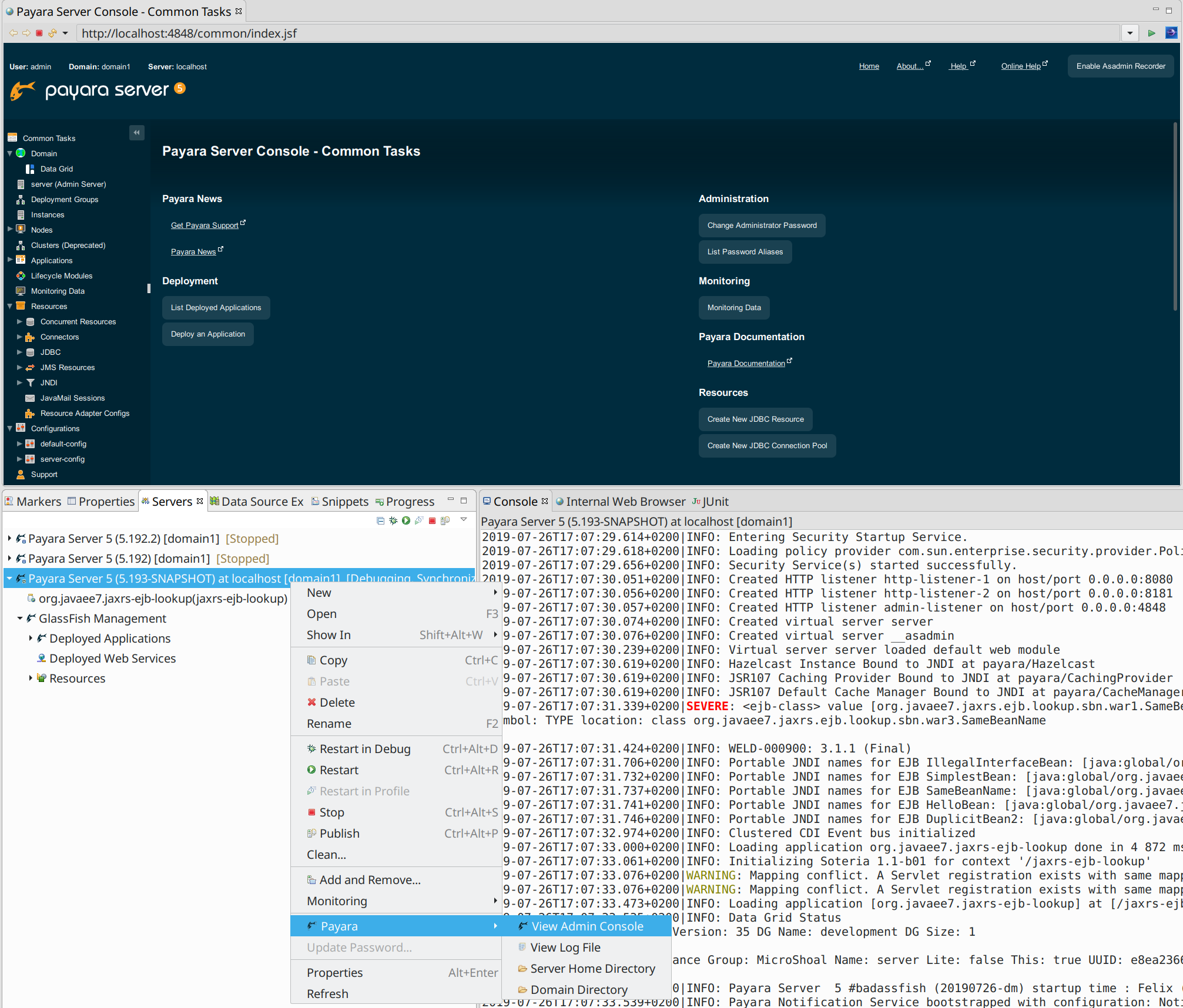The width and height of the screenshot is (1183, 1008).
Task: Click Enable Asadmin Recorder button
Action: tap(1121, 66)
